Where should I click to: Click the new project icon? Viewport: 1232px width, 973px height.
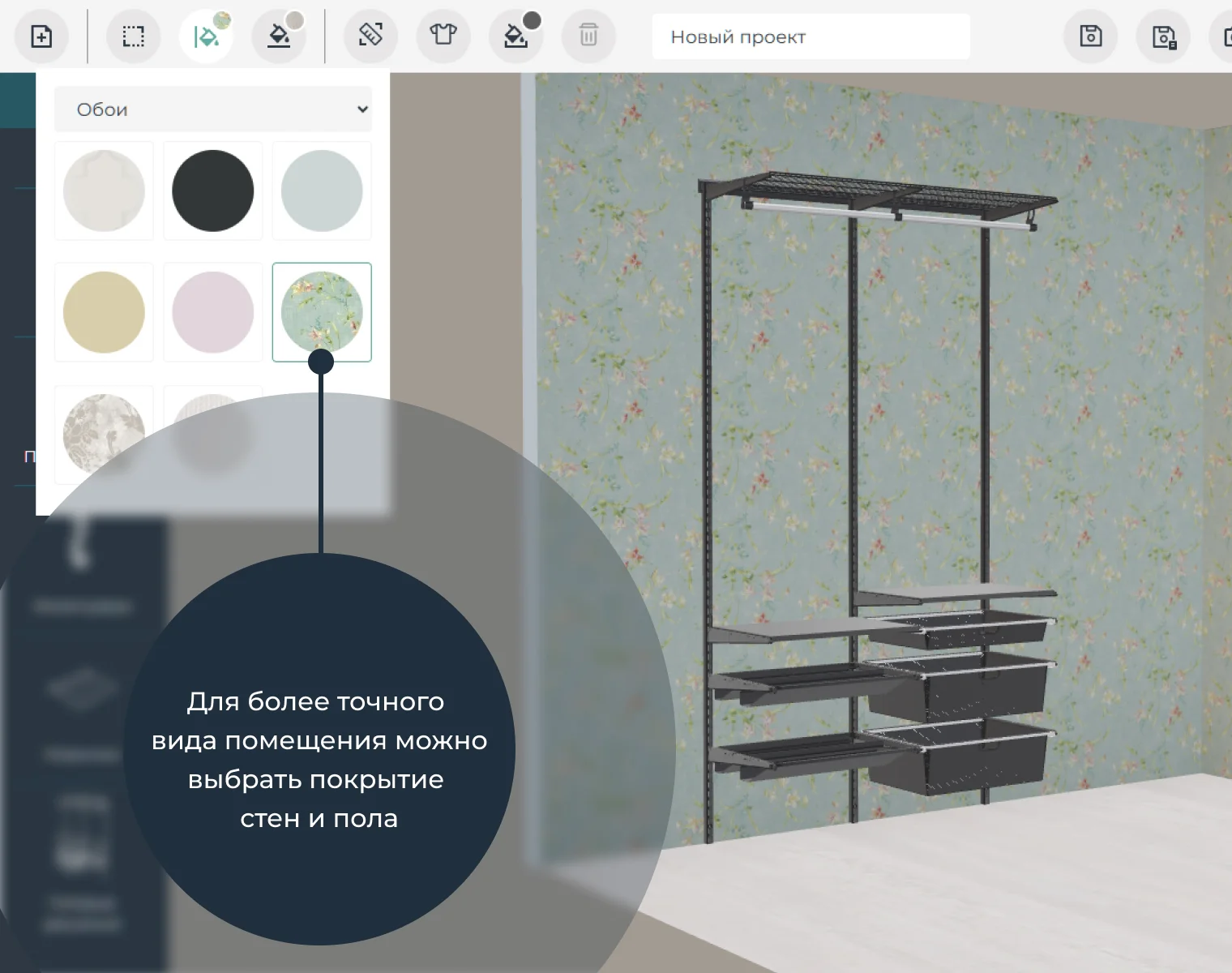(41, 36)
